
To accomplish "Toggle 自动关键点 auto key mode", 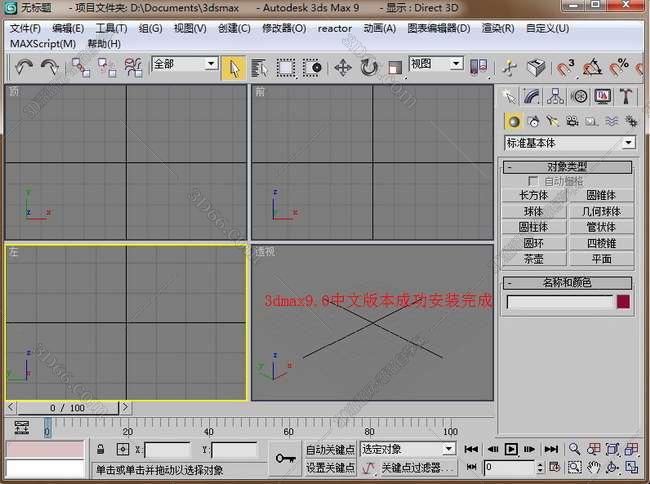I will click(330, 450).
